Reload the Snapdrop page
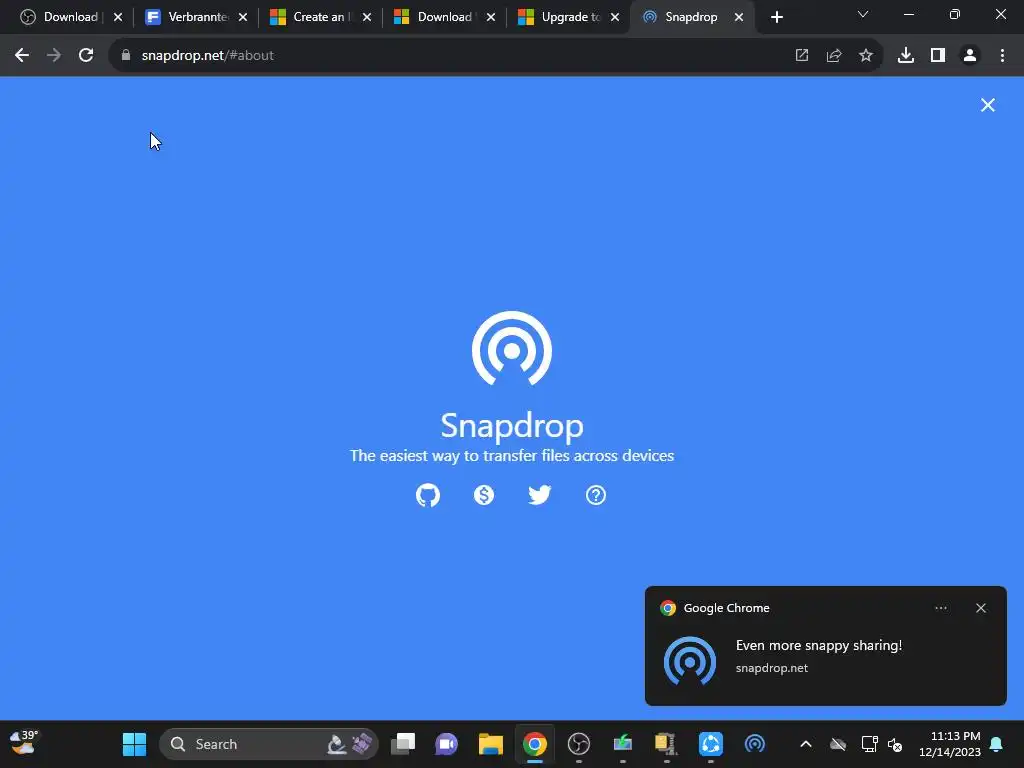This screenshot has width=1024, height=768. [x=86, y=56]
